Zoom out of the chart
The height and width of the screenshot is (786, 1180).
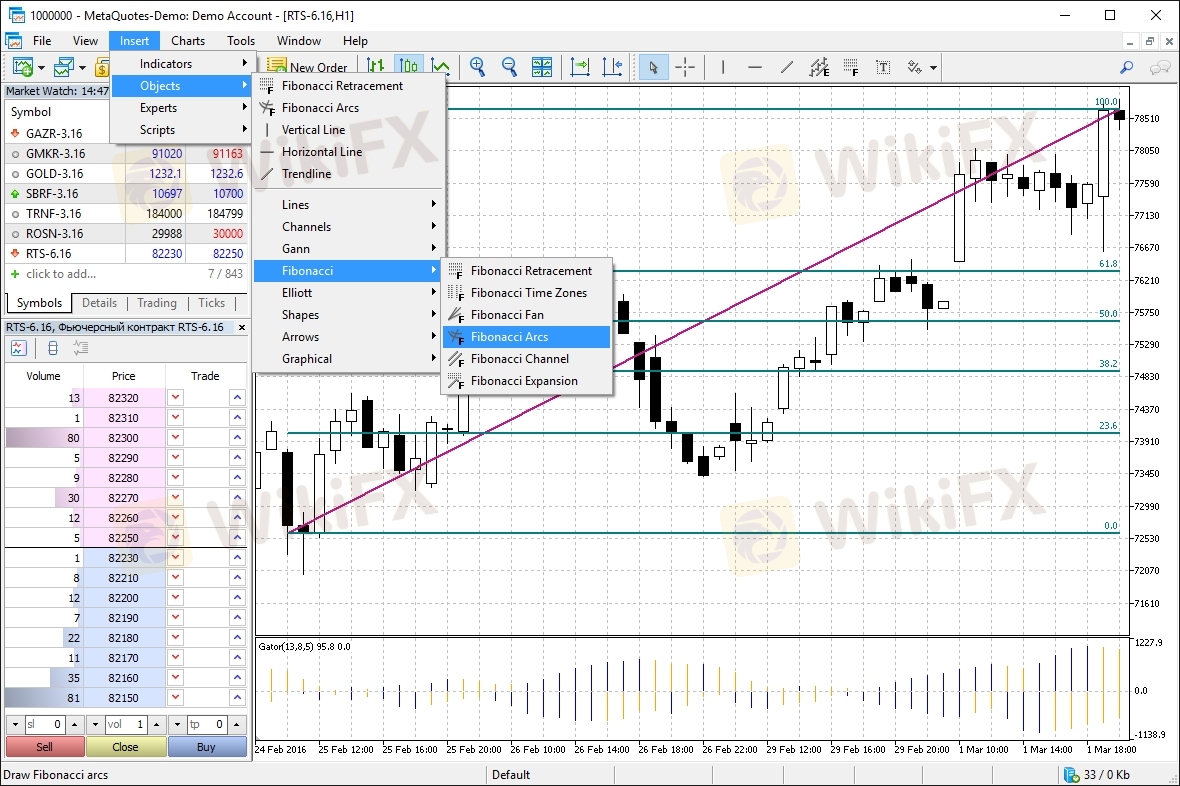509,67
